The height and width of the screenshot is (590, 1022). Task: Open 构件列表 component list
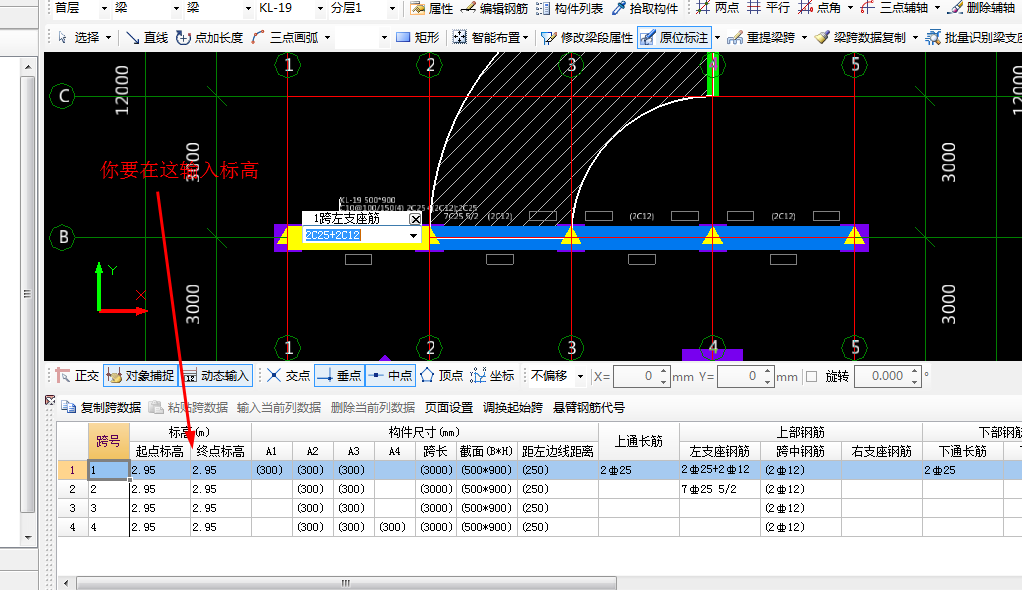click(570, 8)
